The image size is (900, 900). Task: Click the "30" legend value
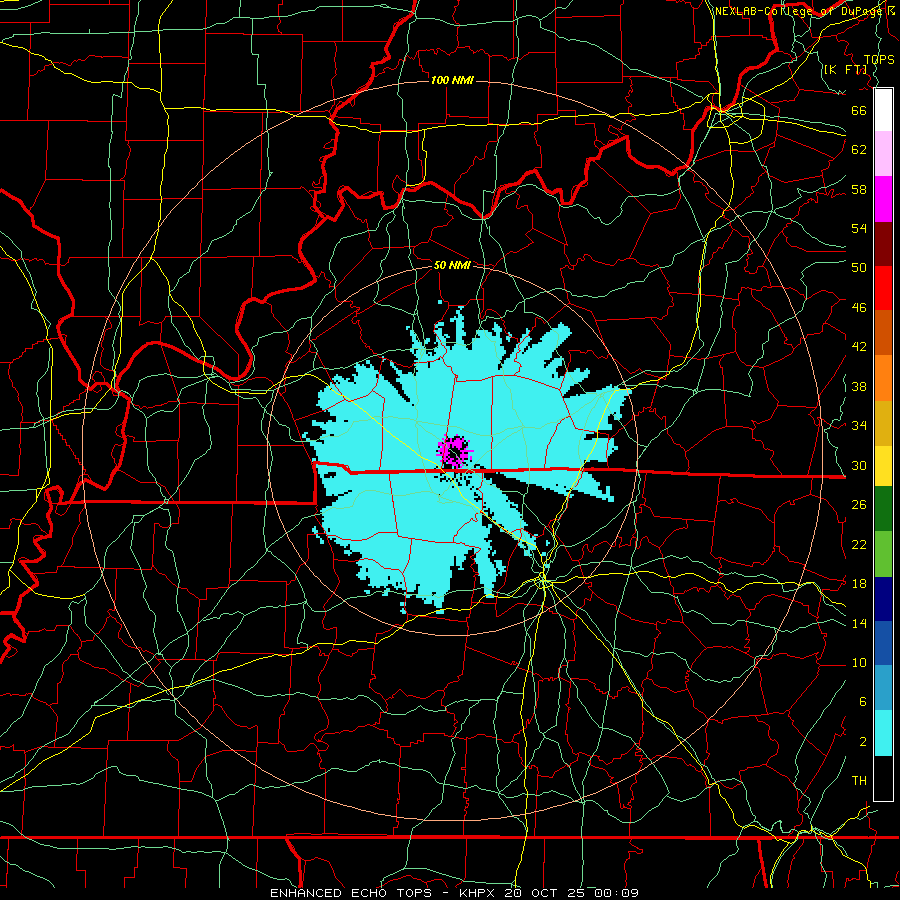[859, 465]
